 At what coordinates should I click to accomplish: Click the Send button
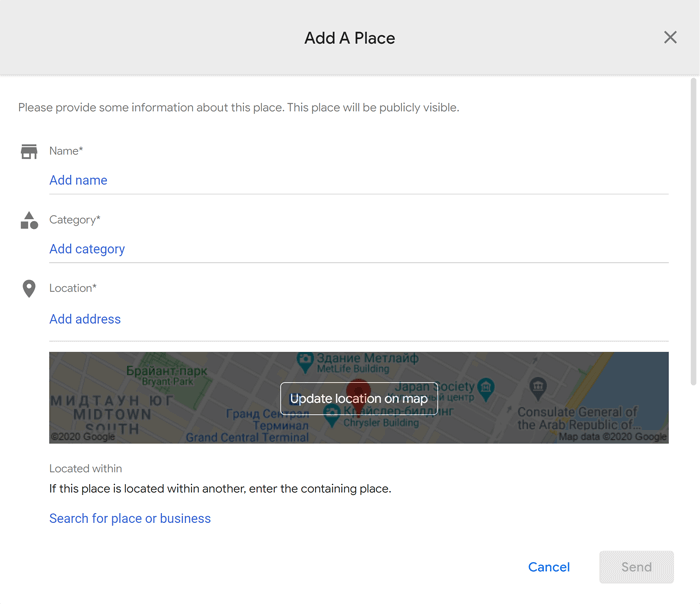(x=636, y=567)
